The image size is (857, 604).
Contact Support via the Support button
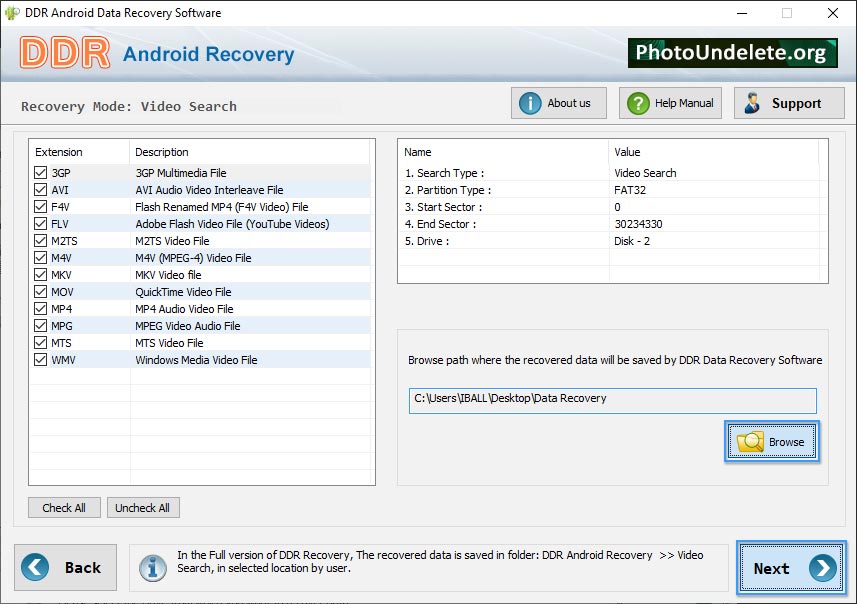click(789, 103)
